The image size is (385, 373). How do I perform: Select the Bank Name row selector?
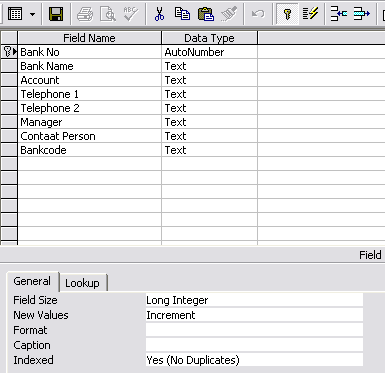[x=9, y=66]
